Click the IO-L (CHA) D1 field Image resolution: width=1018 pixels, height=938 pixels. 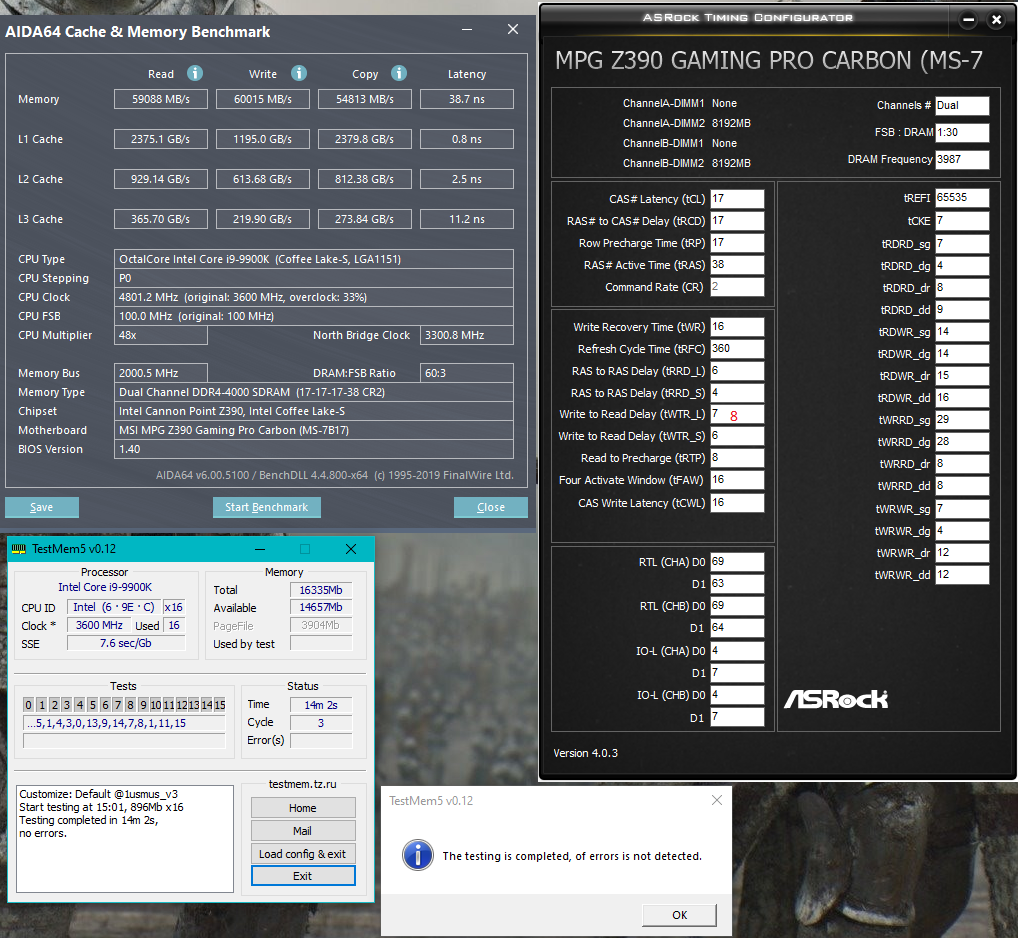737,673
